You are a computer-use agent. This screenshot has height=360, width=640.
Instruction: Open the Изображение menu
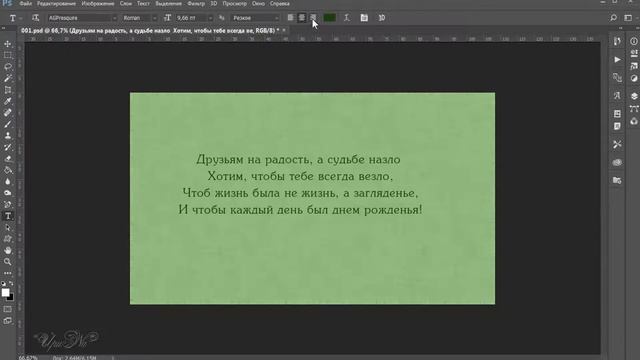coord(98,3)
